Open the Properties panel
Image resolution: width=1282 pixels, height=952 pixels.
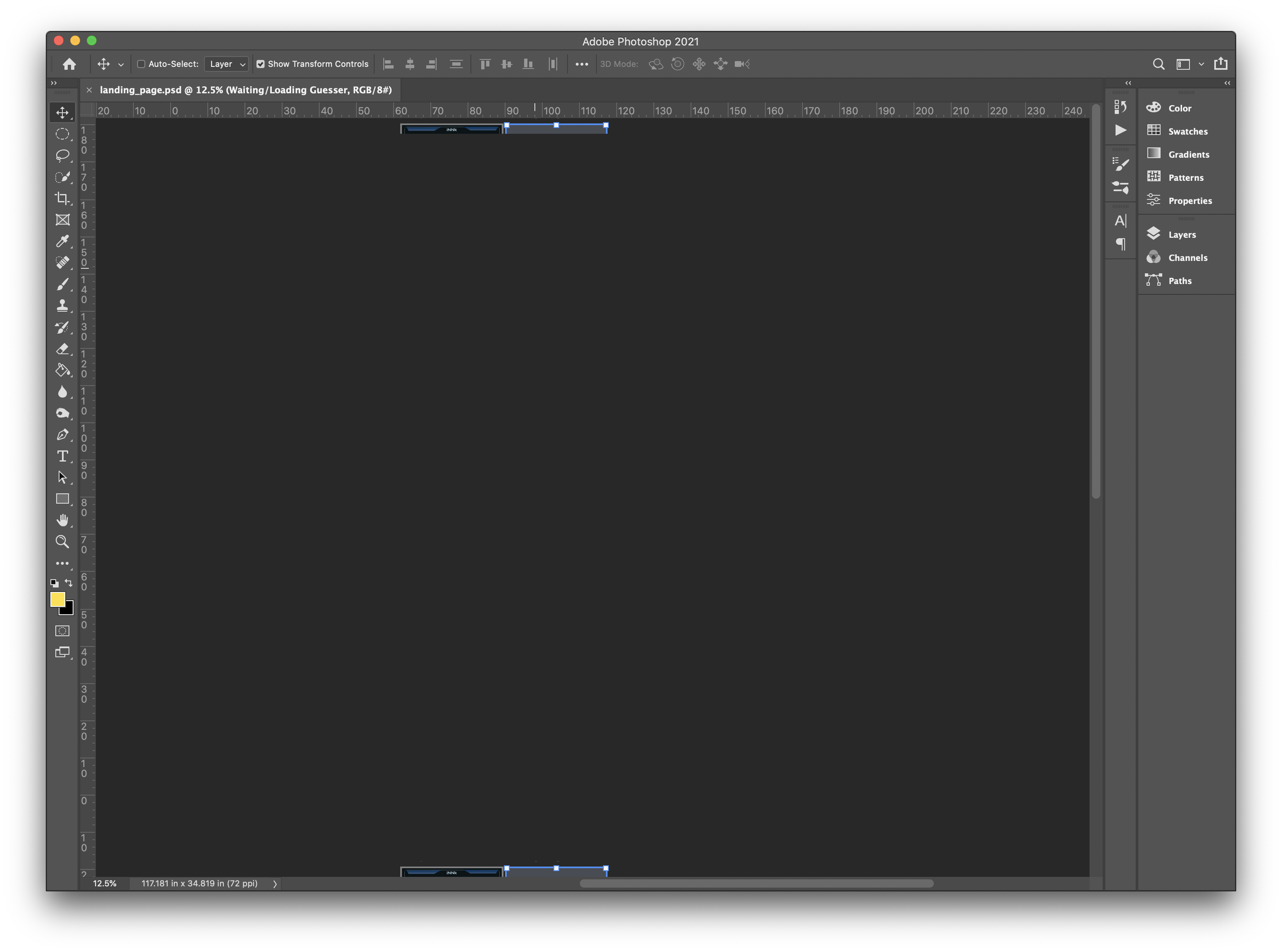click(x=1190, y=201)
